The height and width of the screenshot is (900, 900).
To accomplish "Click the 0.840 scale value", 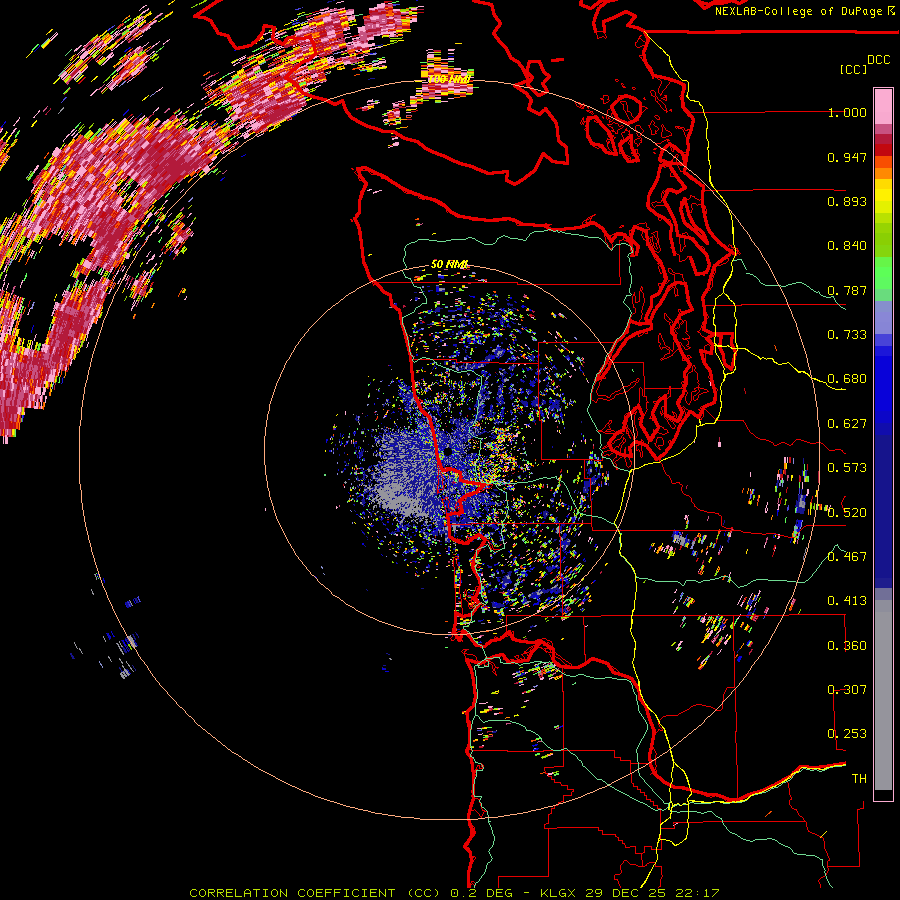I will (x=847, y=246).
